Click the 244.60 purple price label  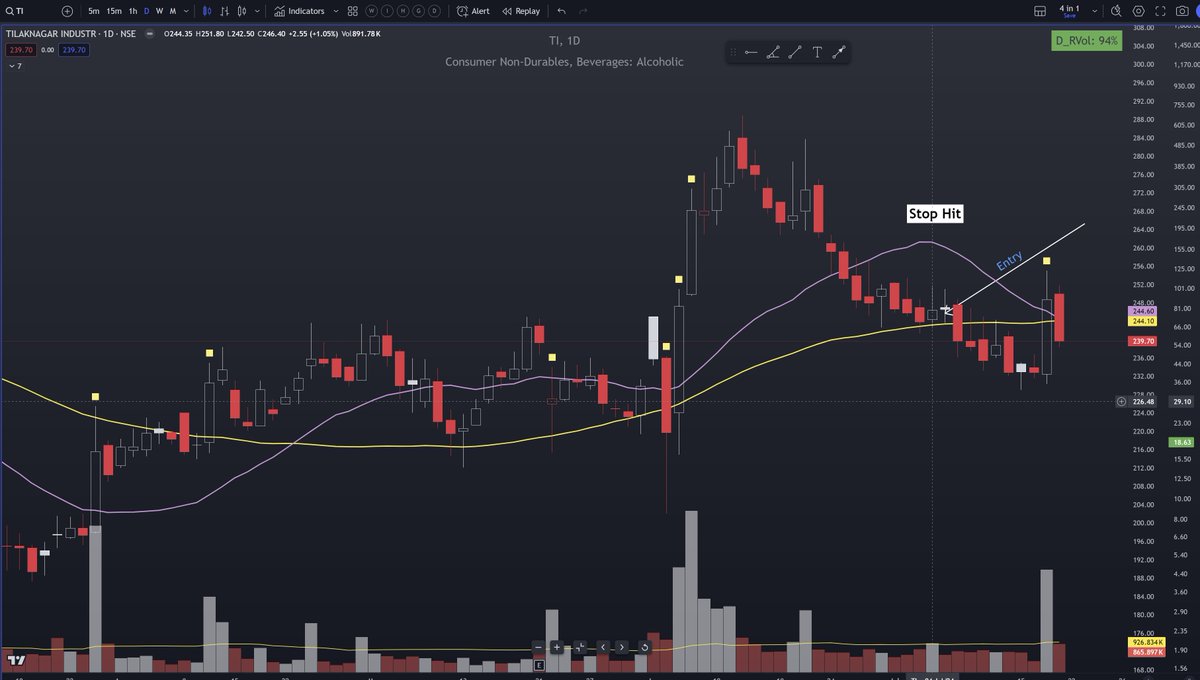[1143, 311]
